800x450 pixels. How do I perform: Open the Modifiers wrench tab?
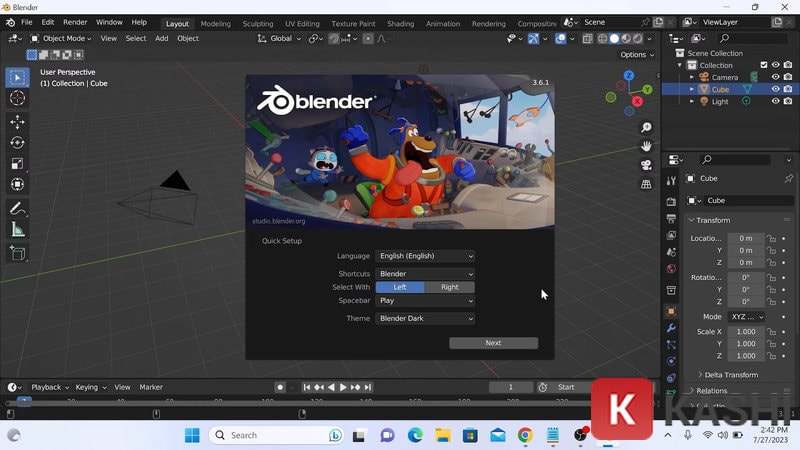point(671,328)
